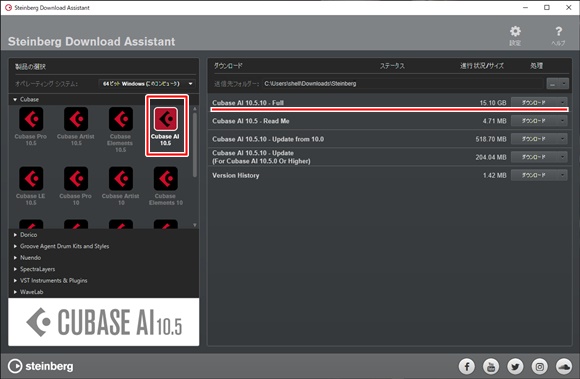Open download options arrow for Cubase AI 10.5.10 Full
Image resolution: width=580 pixels, height=379 pixels.
click(x=563, y=102)
